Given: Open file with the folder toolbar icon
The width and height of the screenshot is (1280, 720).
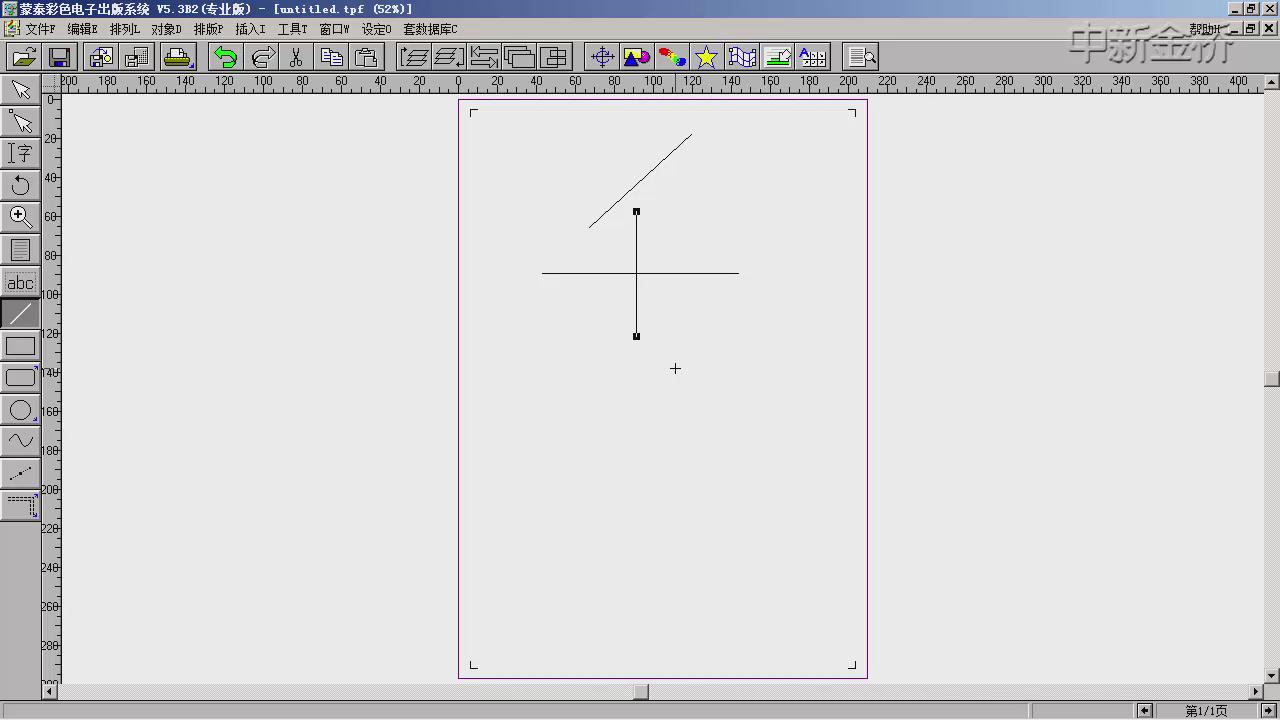Looking at the screenshot, I should [24, 57].
